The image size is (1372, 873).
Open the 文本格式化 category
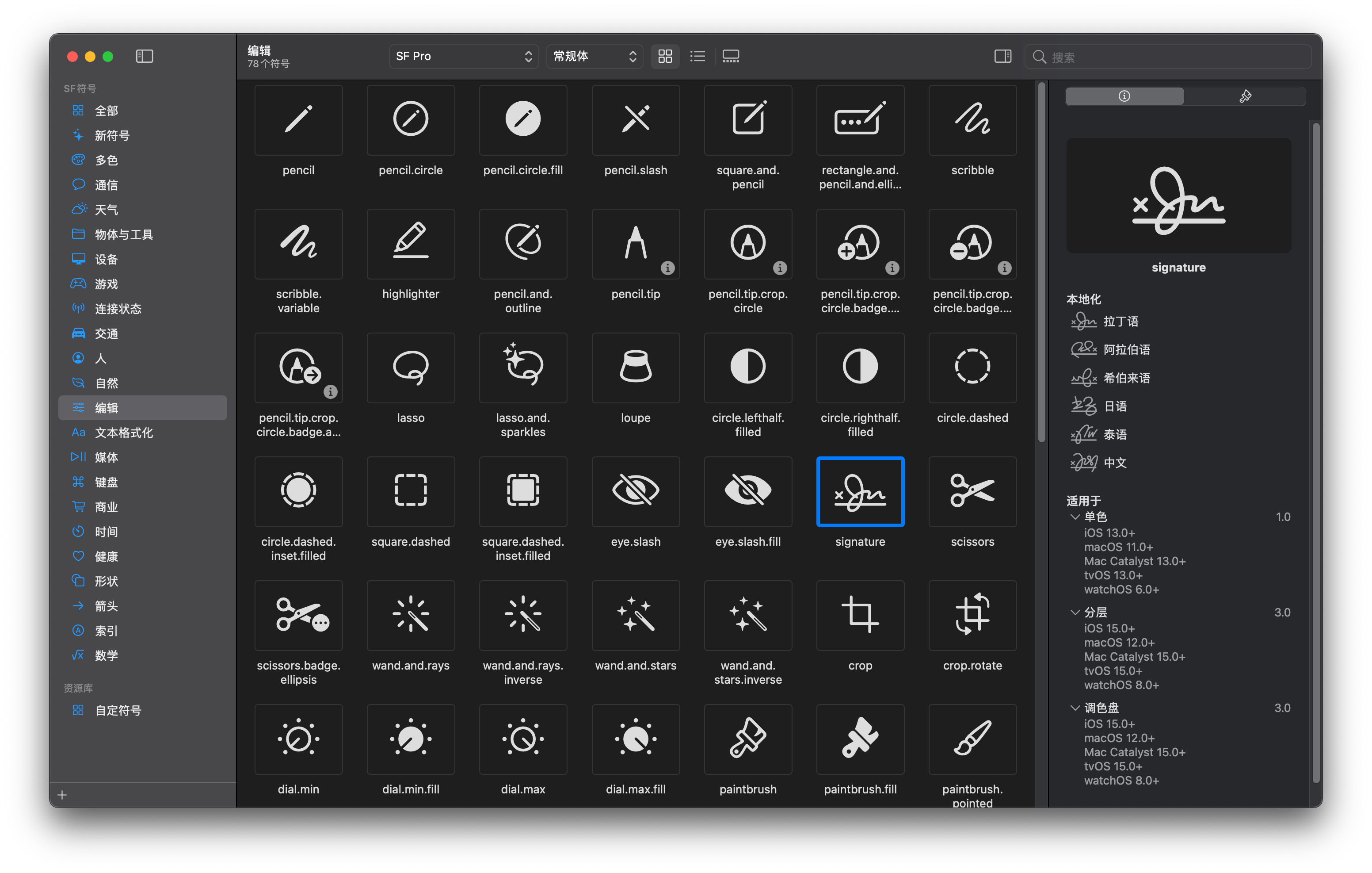[x=142, y=432]
